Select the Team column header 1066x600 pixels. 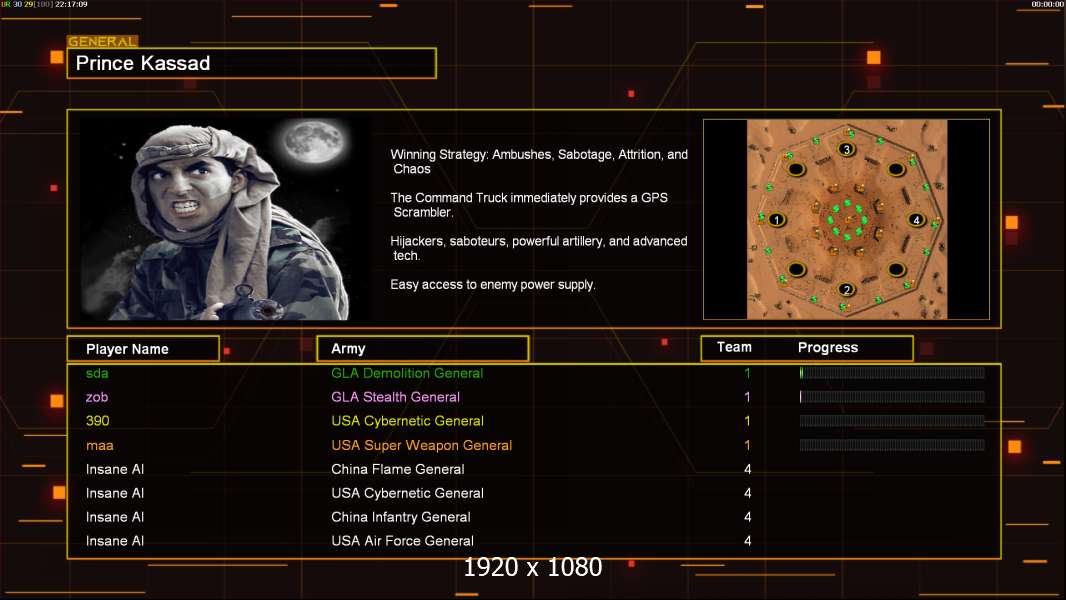click(734, 347)
